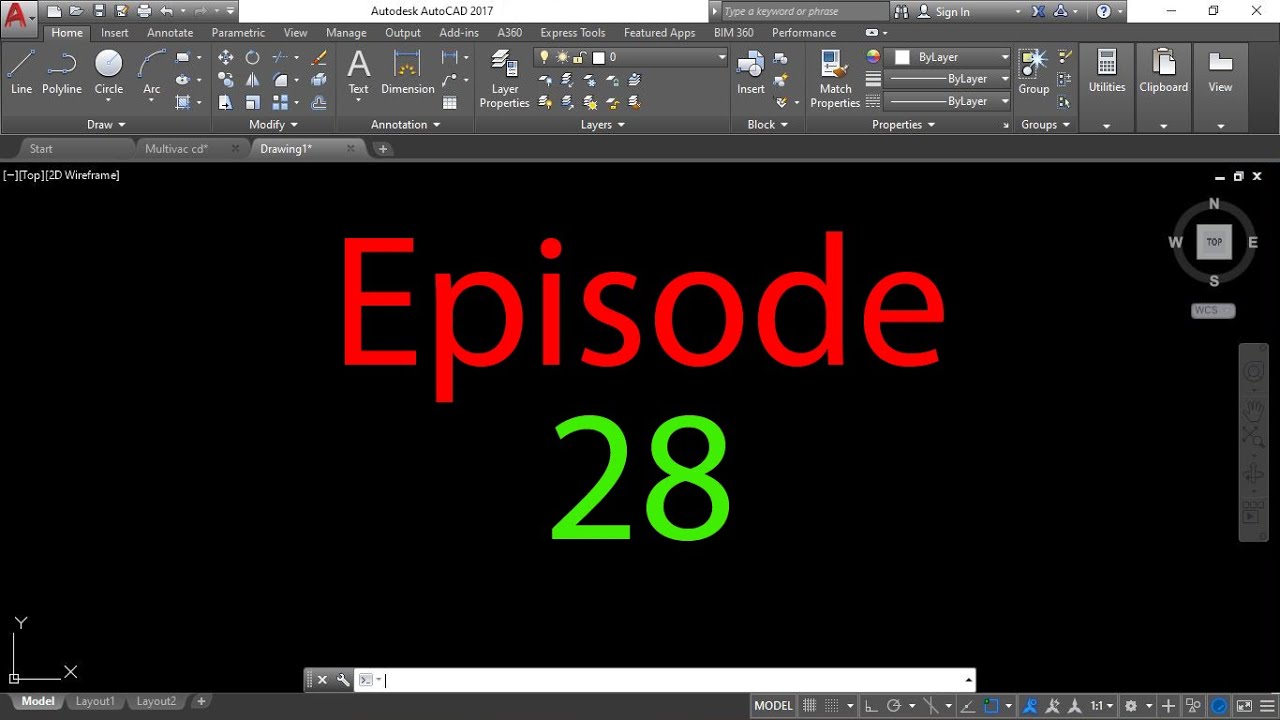Click the Help question mark icon
The width and height of the screenshot is (1280, 720).
click(x=1104, y=12)
